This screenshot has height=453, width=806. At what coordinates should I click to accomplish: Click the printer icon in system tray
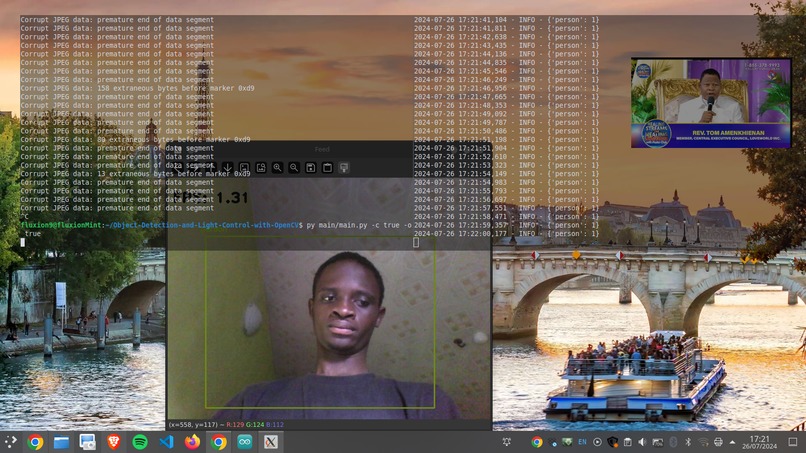click(x=718, y=442)
